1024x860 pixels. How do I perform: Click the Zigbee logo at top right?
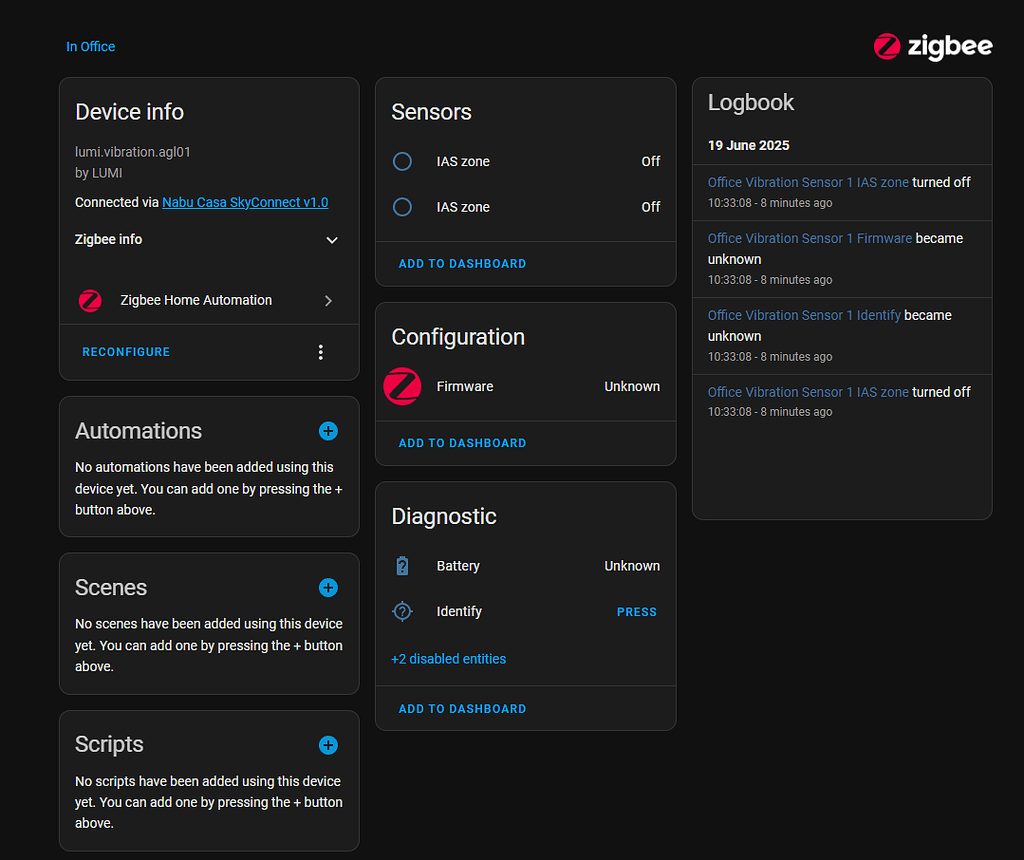point(932,46)
